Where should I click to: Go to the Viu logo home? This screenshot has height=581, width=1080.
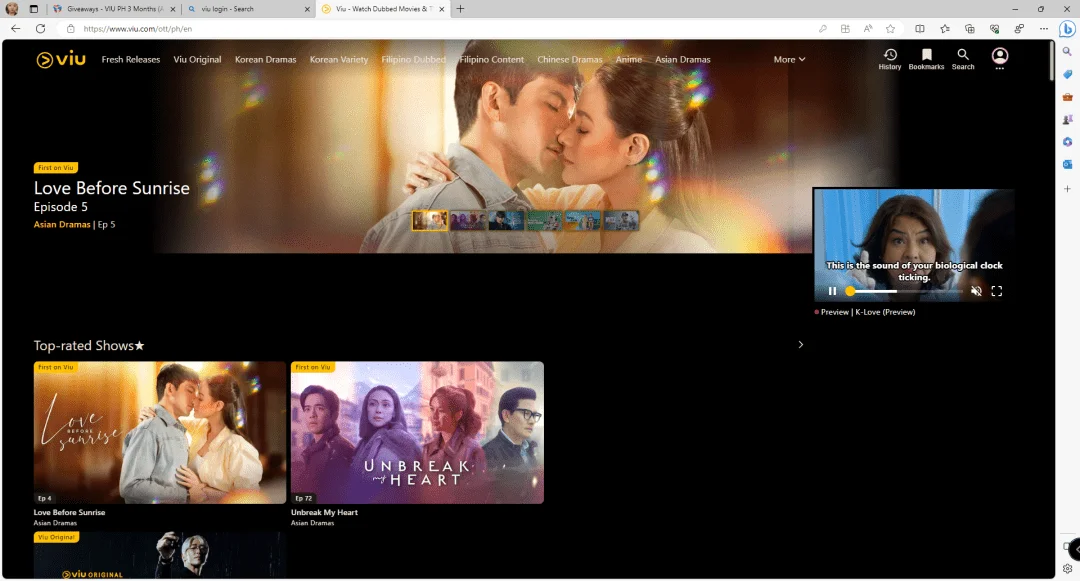61,60
